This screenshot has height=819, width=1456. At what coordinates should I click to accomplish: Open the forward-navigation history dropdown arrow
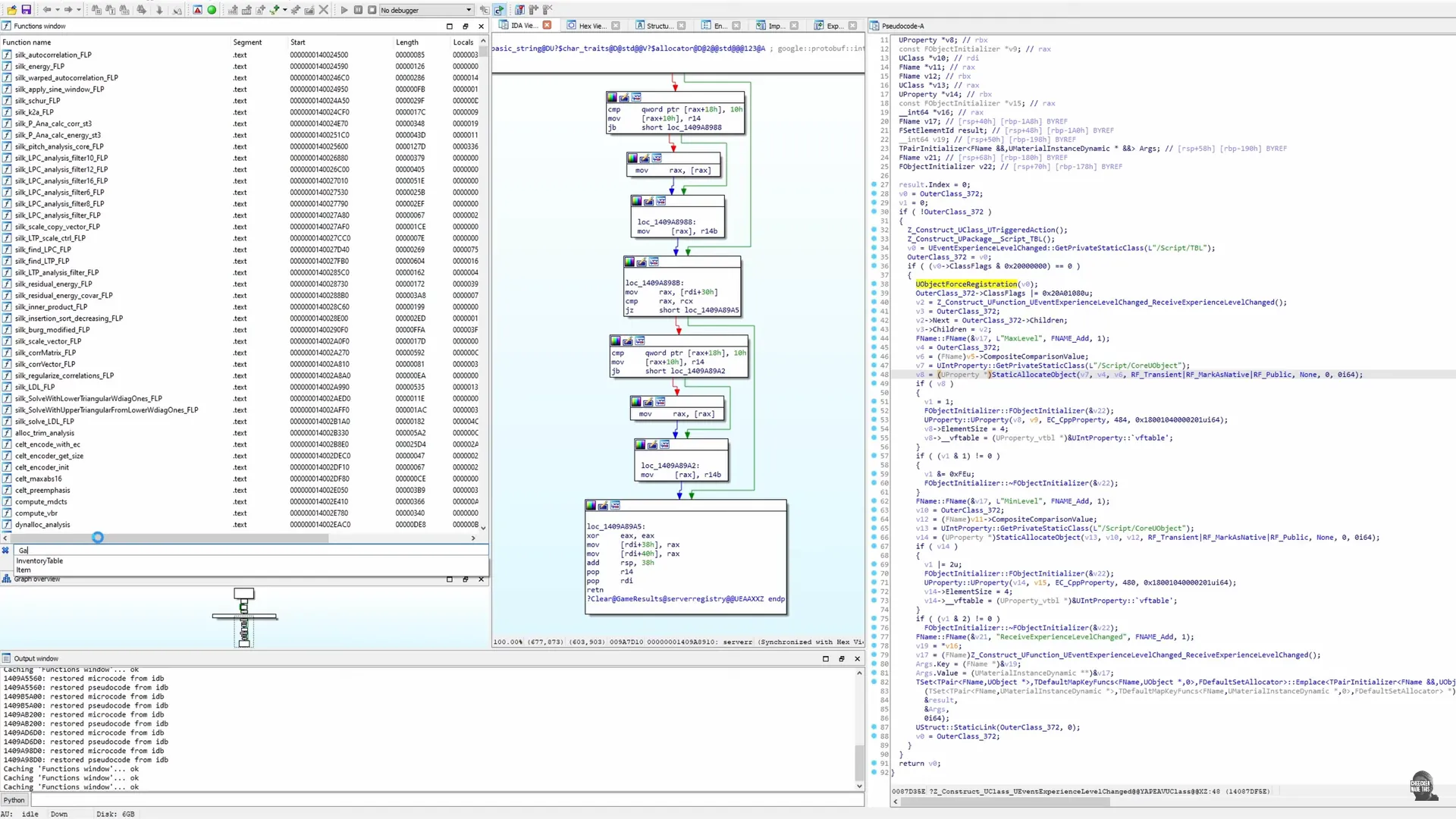[78, 10]
